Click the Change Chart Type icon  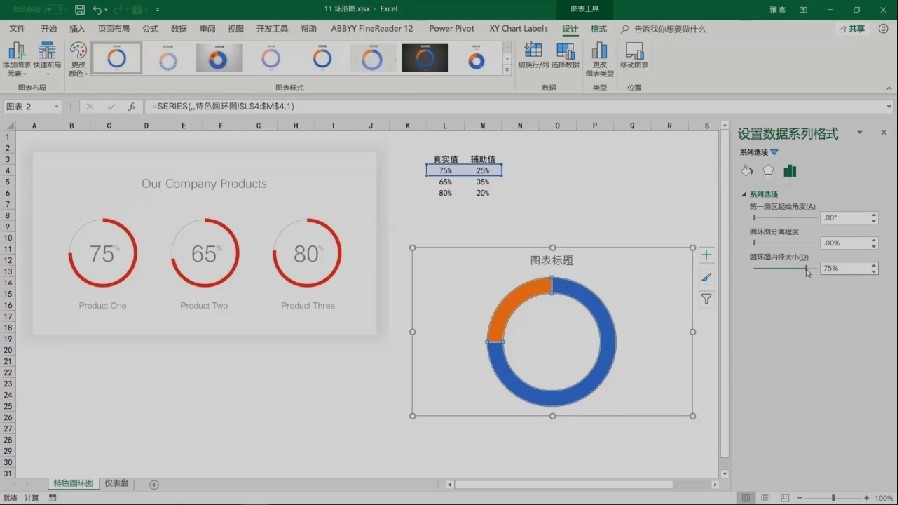click(x=600, y=59)
